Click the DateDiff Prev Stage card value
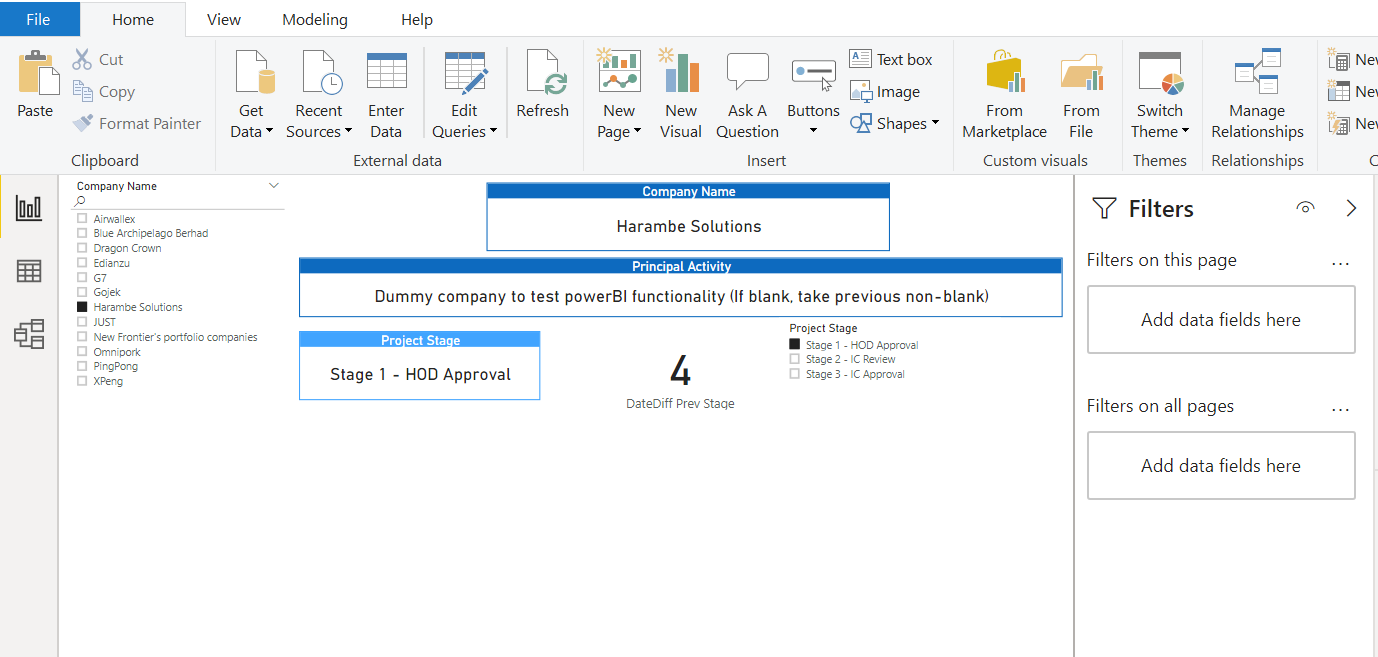Image resolution: width=1378 pixels, height=657 pixels. point(680,371)
